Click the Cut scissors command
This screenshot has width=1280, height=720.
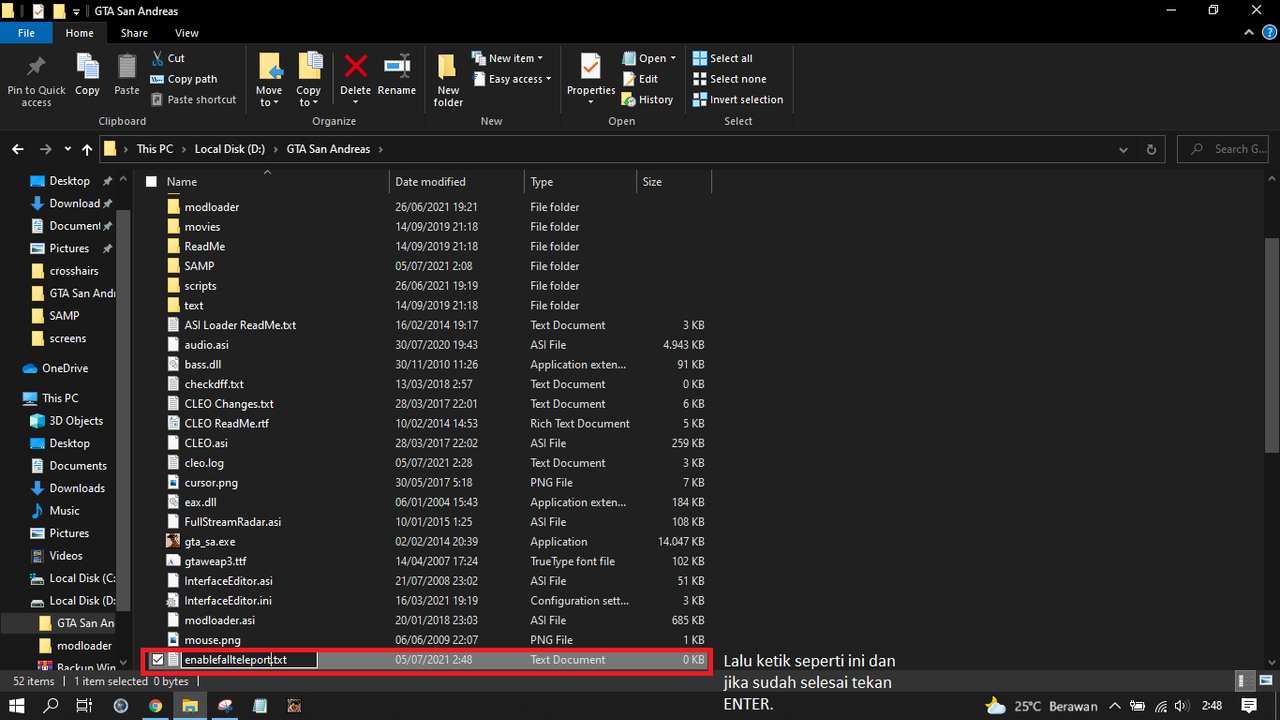coord(168,58)
